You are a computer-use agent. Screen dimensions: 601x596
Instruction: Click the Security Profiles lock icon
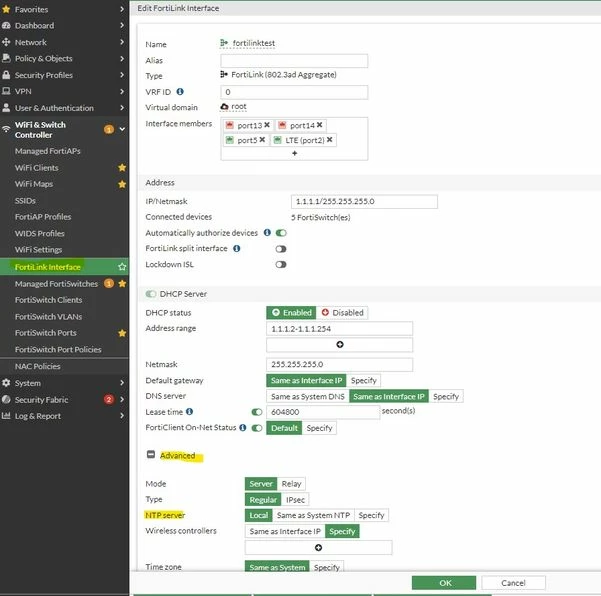(6, 75)
